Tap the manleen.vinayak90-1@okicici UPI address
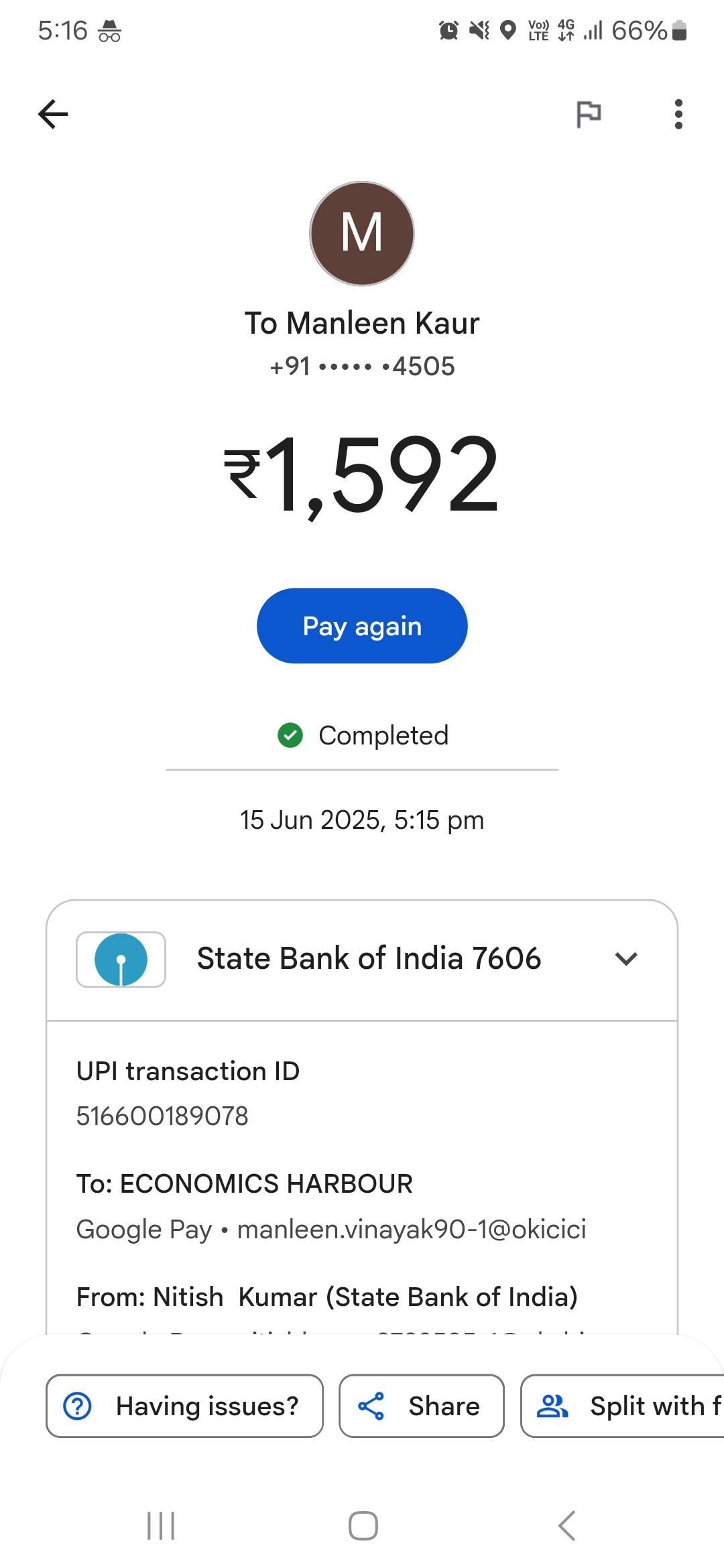Image resolution: width=724 pixels, height=1568 pixels. coord(412,1230)
